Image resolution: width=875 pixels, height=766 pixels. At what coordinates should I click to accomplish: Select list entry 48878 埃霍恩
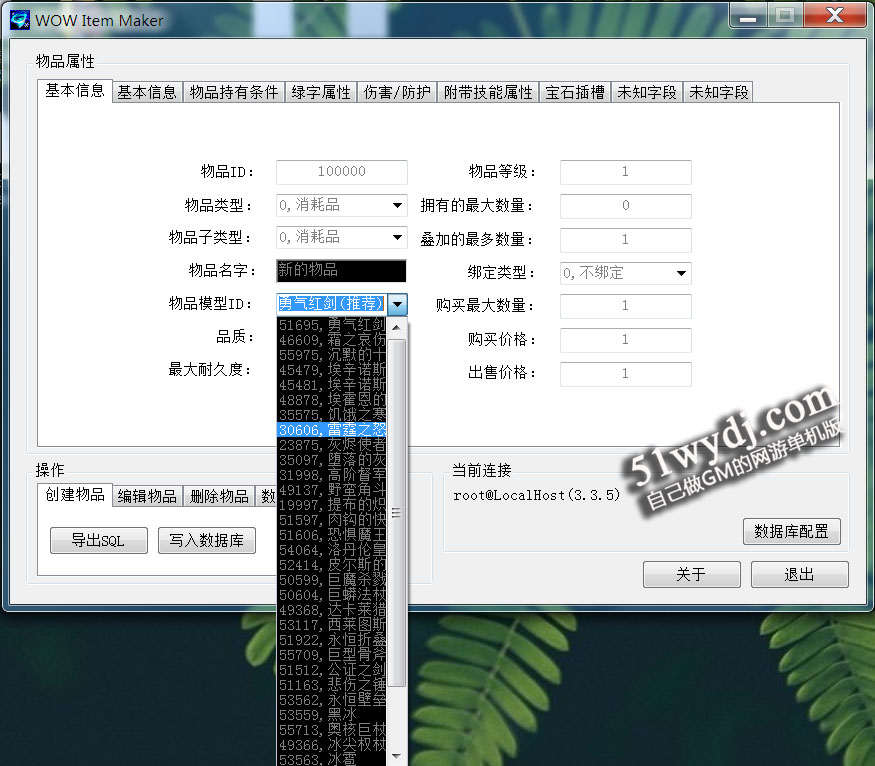tap(331, 400)
